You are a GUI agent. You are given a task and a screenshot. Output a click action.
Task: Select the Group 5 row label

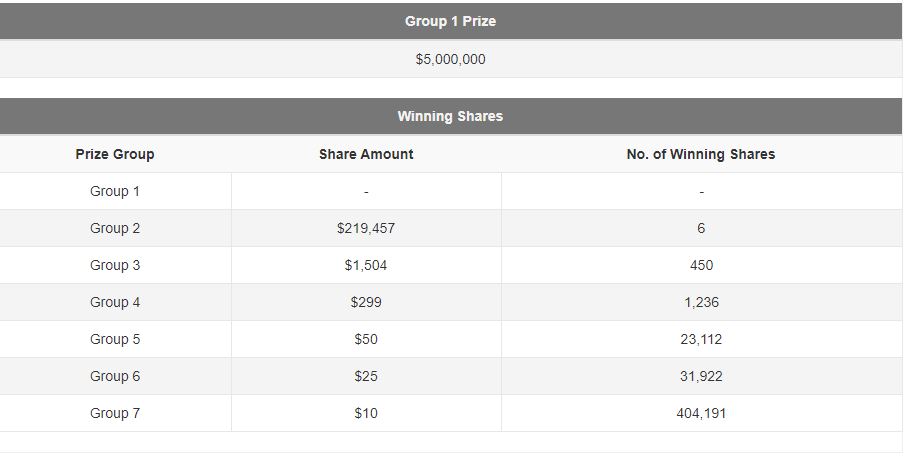(115, 339)
